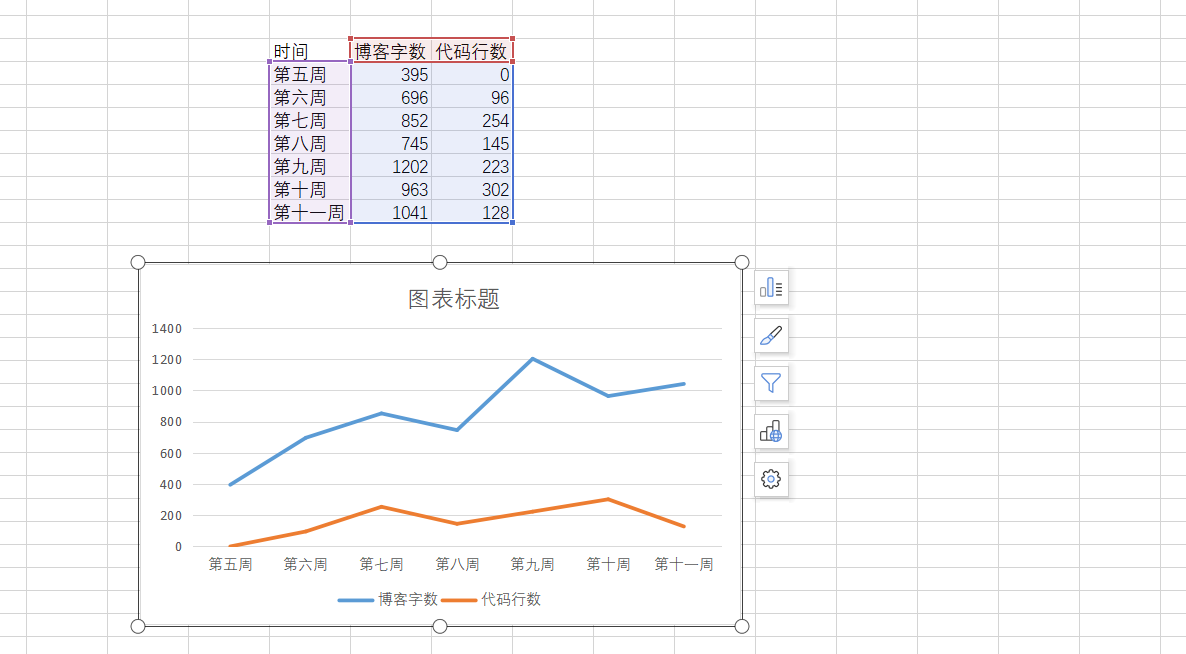The image size is (1186, 654).
Task: Click the 第十一周 category-axis label in chart
Action: point(684,564)
